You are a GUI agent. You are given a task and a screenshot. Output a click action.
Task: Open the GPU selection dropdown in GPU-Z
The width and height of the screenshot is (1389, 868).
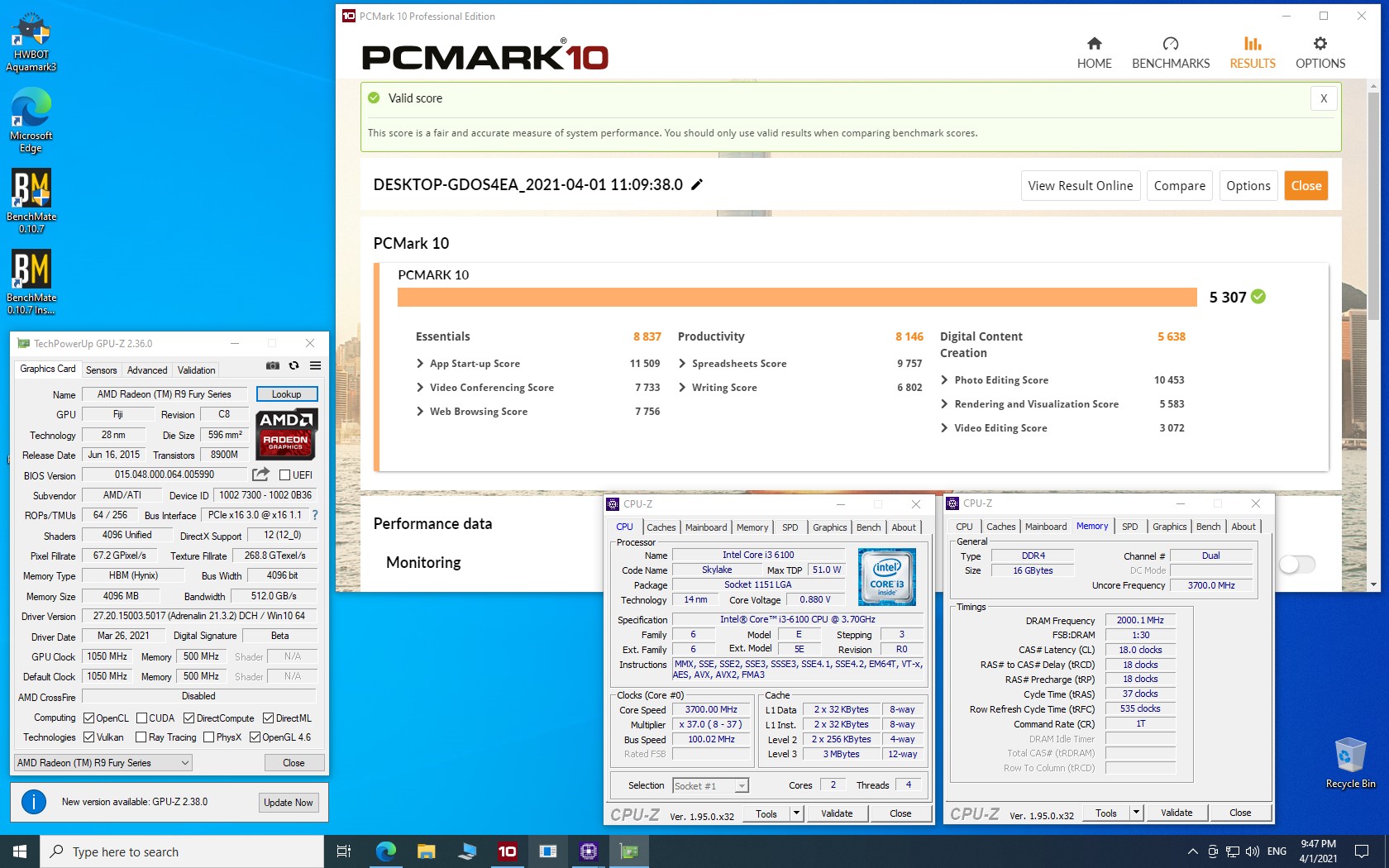103,762
